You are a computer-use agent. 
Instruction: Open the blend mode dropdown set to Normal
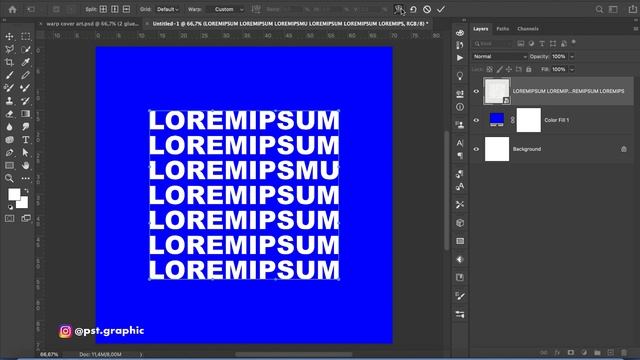point(500,56)
